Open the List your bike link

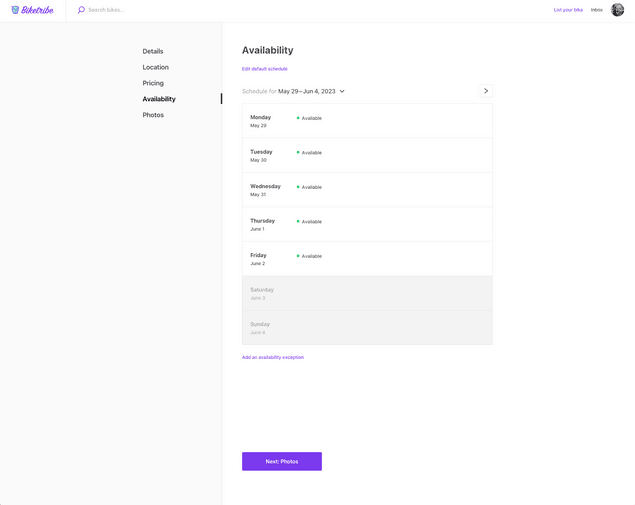(x=568, y=10)
